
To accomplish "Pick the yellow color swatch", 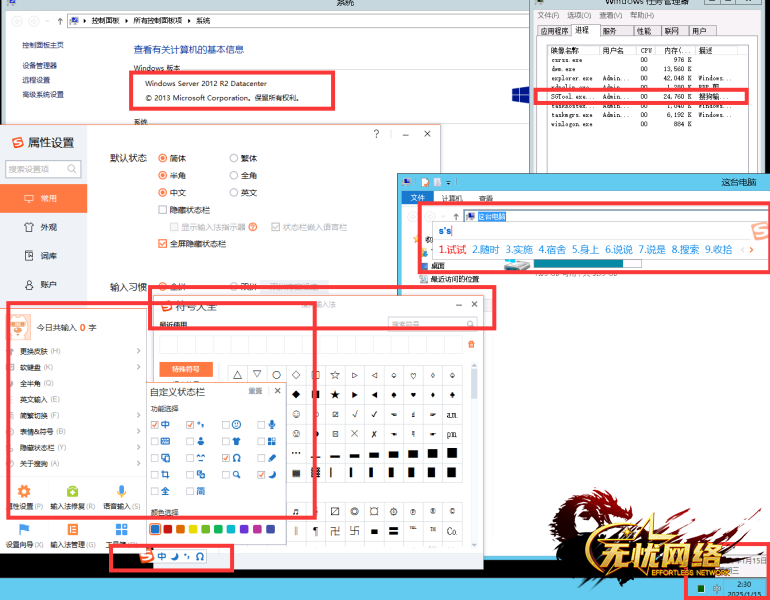I will [193, 529].
